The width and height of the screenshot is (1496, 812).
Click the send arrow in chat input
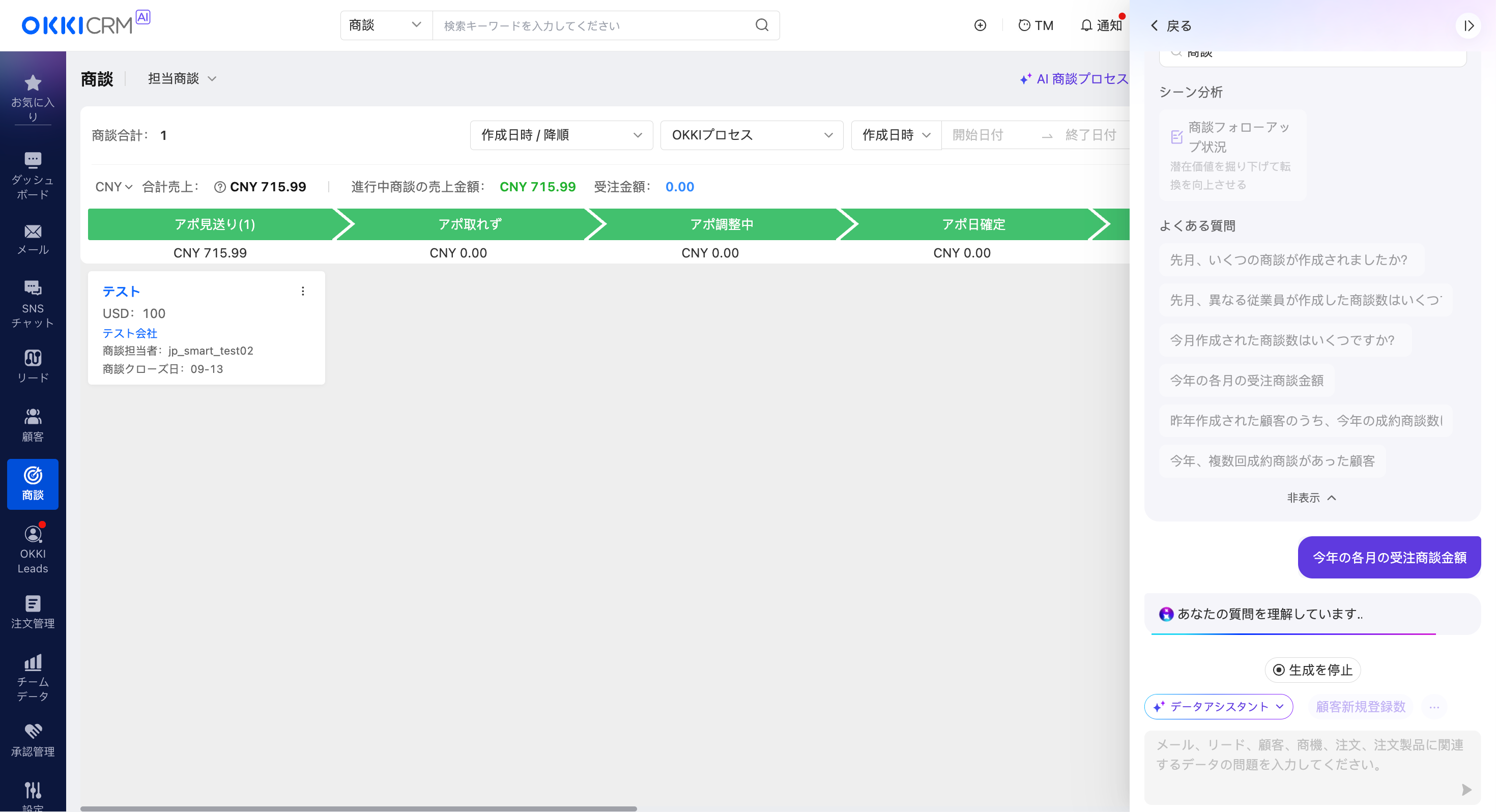tap(1466, 789)
